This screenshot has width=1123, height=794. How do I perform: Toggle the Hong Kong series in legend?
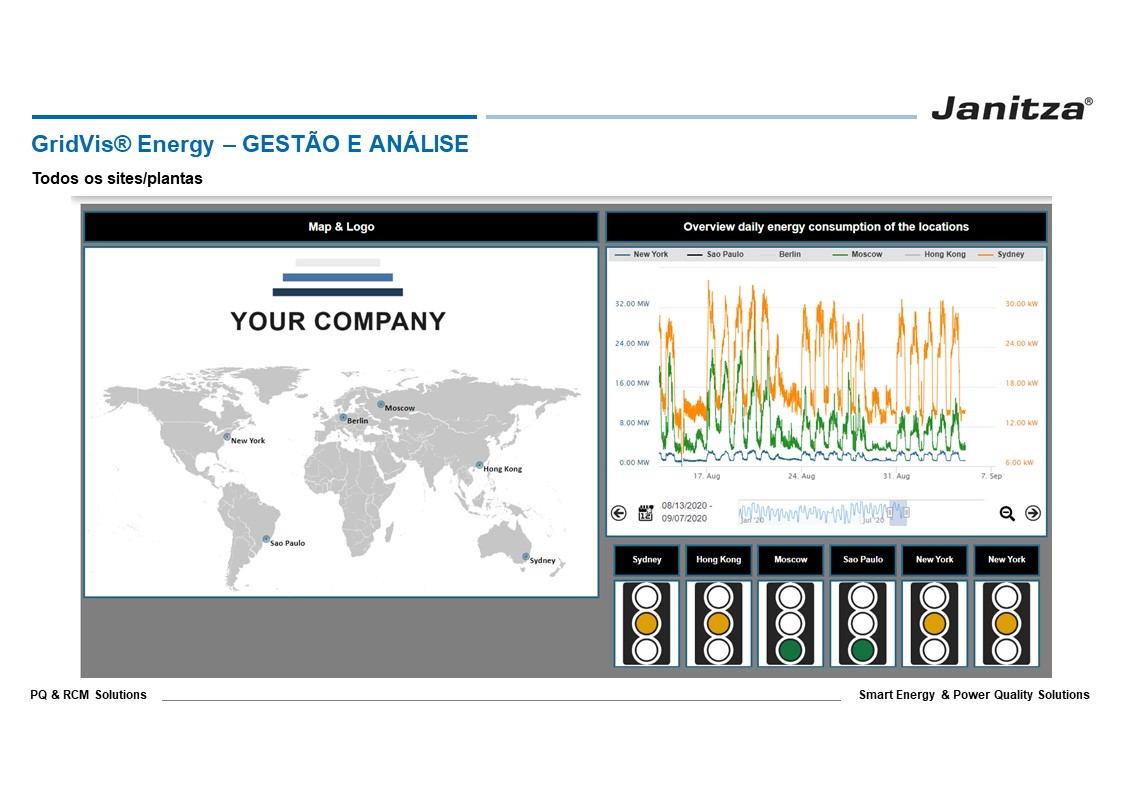coord(935,254)
